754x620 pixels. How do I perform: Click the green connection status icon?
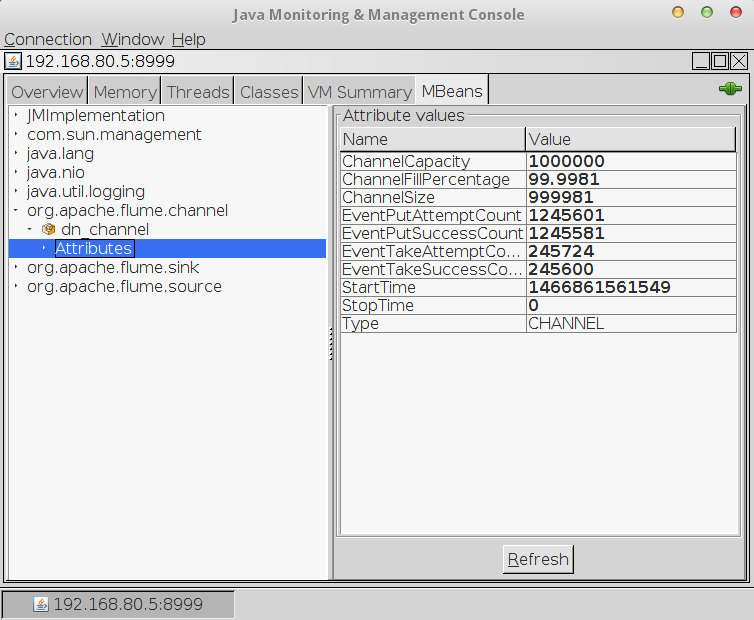(x=730, y=89)
